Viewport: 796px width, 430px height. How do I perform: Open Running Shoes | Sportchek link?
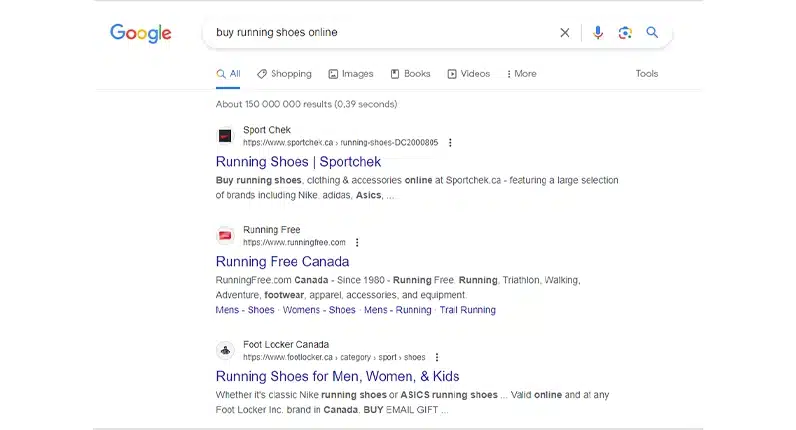pyautogui.click(x=298, y=162)
